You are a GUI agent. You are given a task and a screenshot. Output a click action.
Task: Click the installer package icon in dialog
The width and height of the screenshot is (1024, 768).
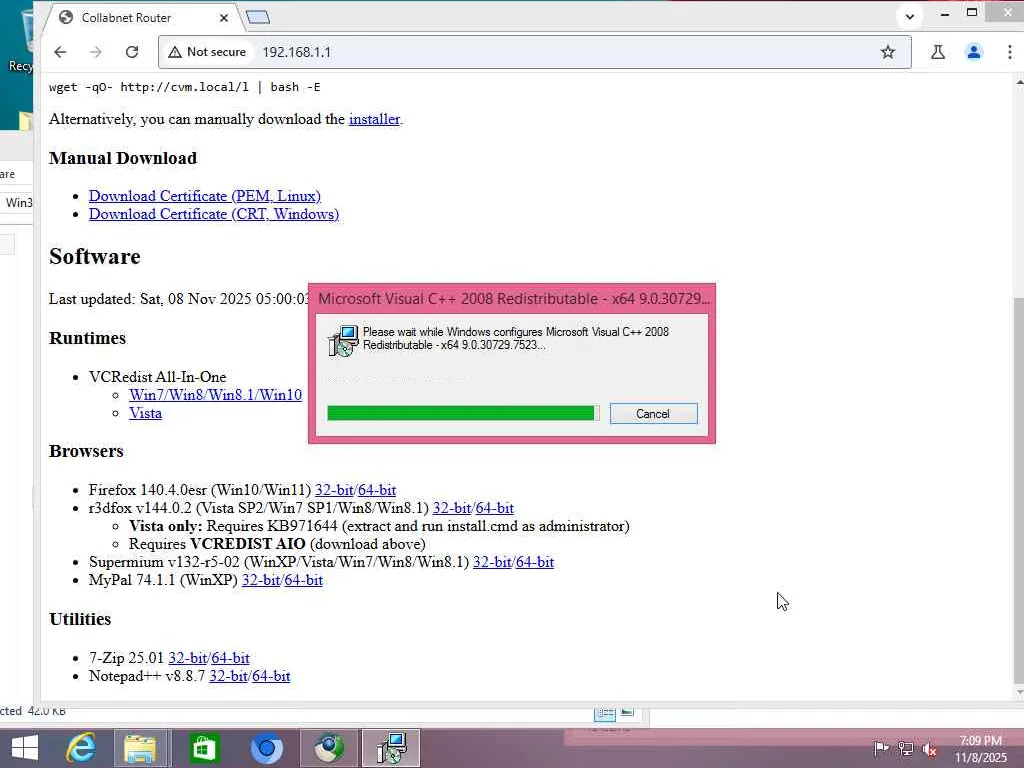coord(343,340)
